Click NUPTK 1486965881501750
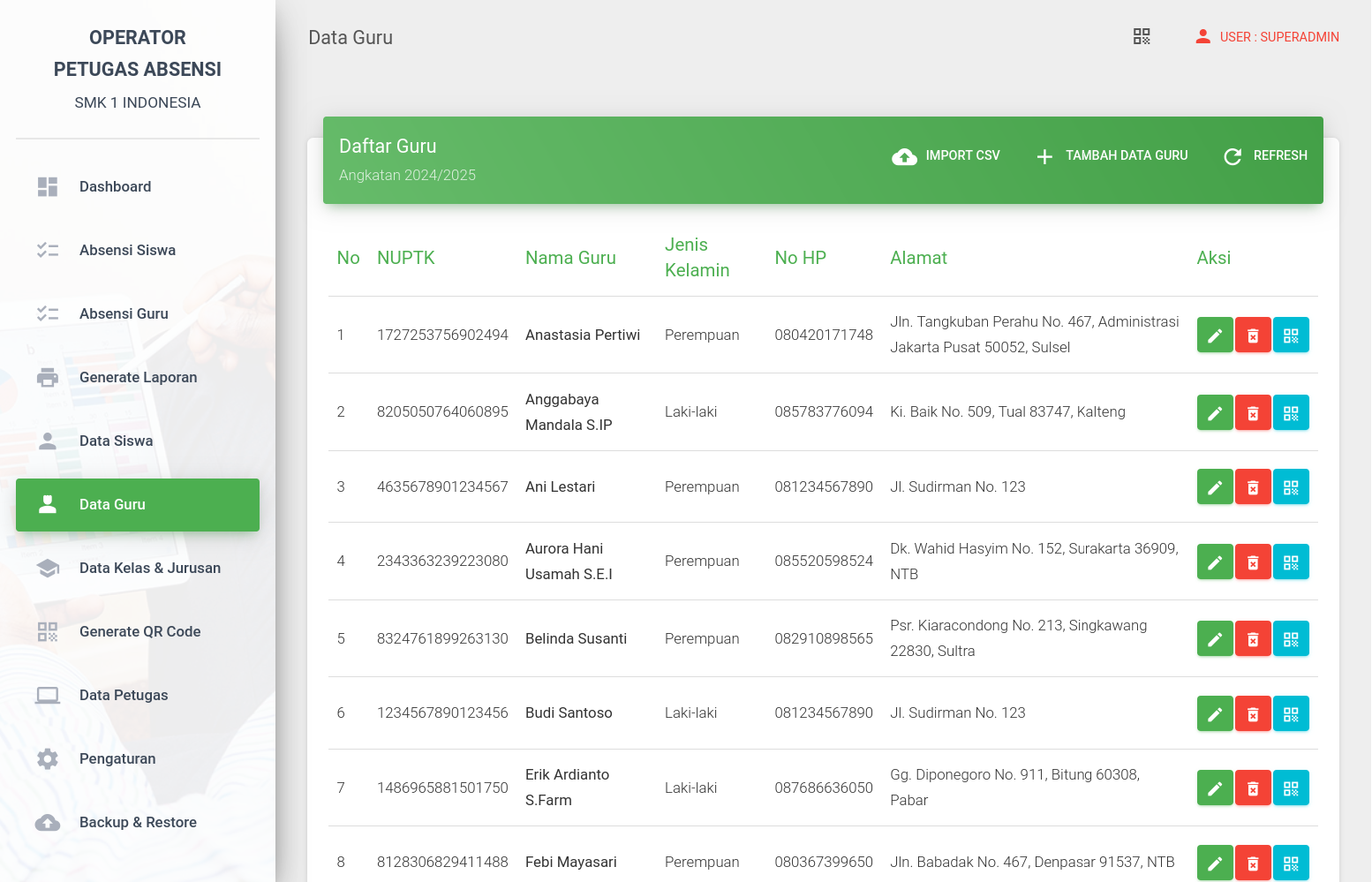Image resolution: width=1372 pixels, height=882 pixels. click(x=442, y=788)
